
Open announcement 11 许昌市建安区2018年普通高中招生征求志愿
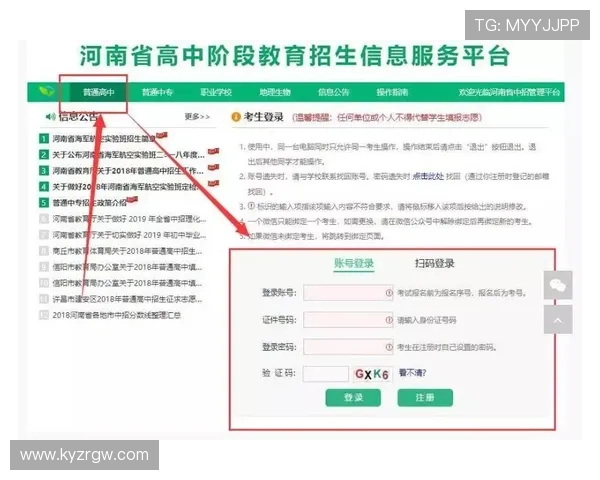tap(127, 299)
